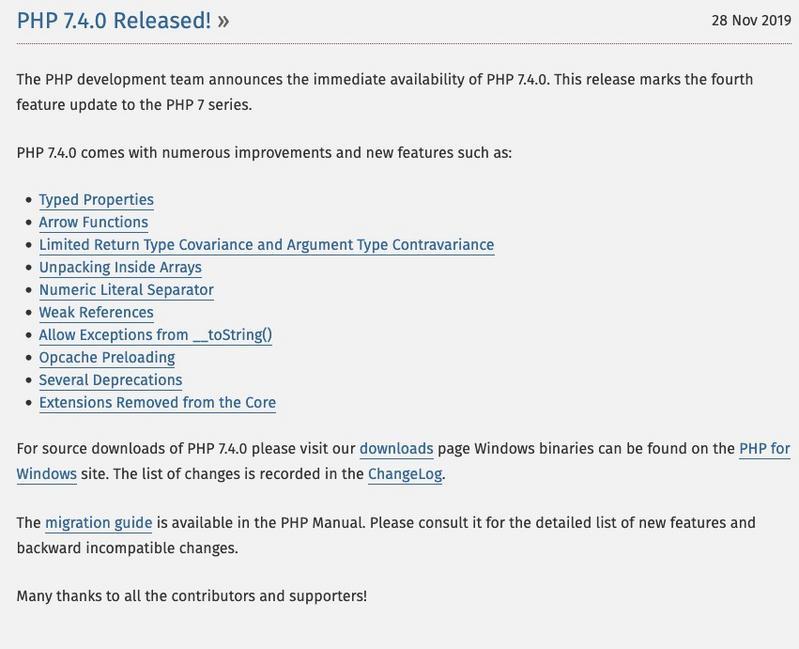Screen dimensions: 799x649
Task: Open the Unpacking Inside Arrays link
Action: [120, 267]
